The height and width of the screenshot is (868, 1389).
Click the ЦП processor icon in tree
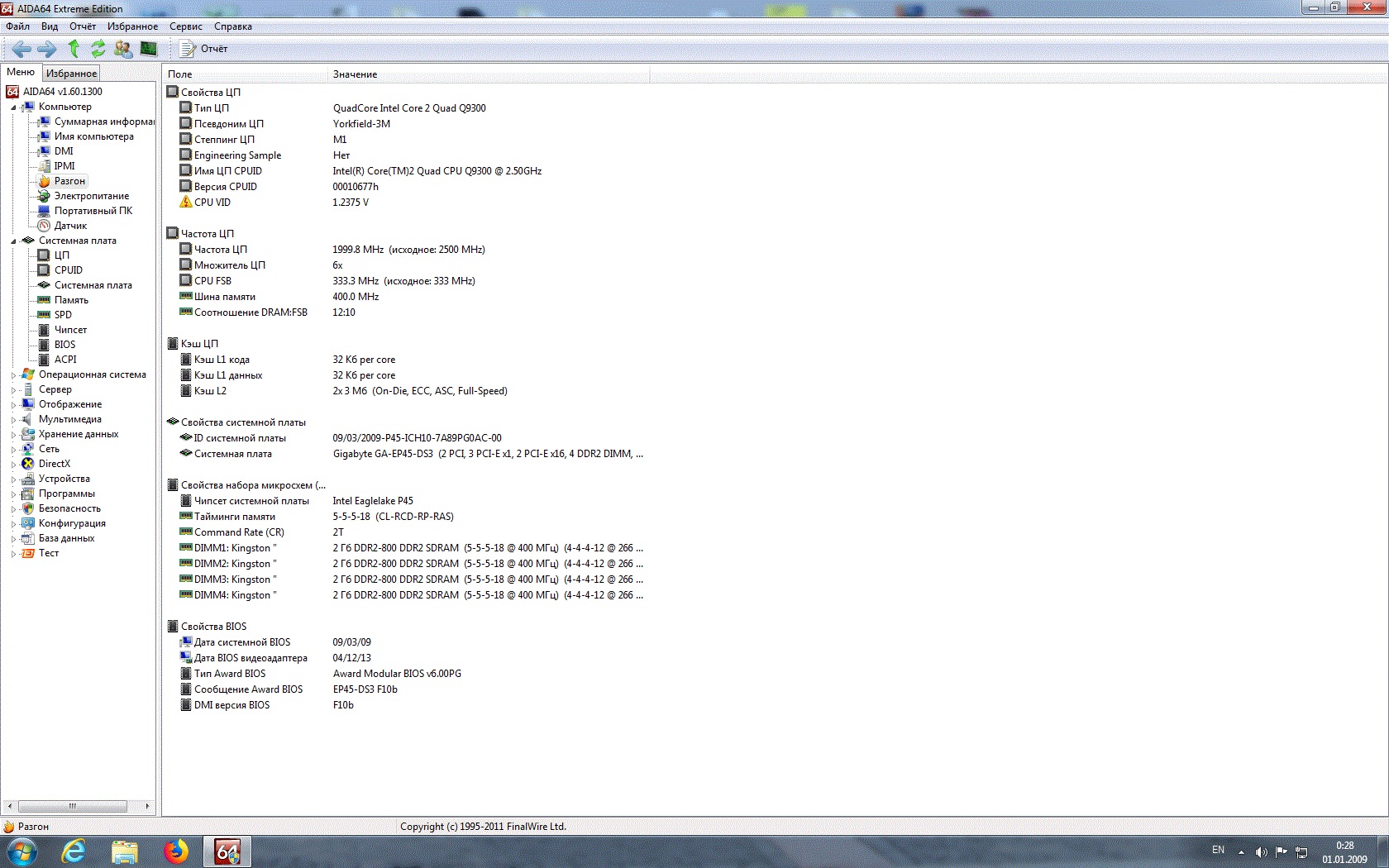[45, 255]
